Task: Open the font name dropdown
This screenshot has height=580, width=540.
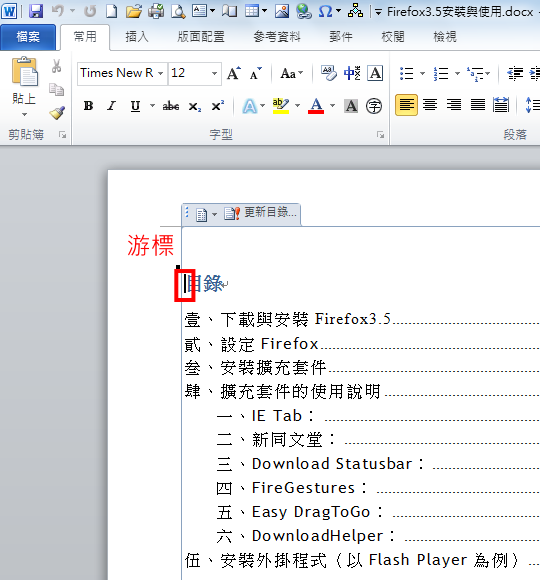Action: (x=161, y=73)
